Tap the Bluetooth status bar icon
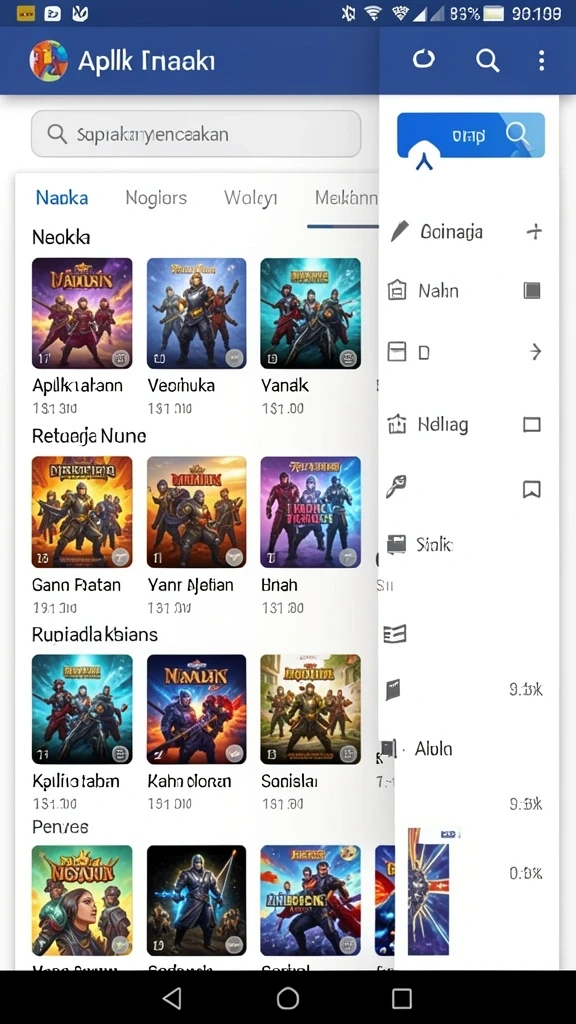576x1024 pixels. (348, 13)
